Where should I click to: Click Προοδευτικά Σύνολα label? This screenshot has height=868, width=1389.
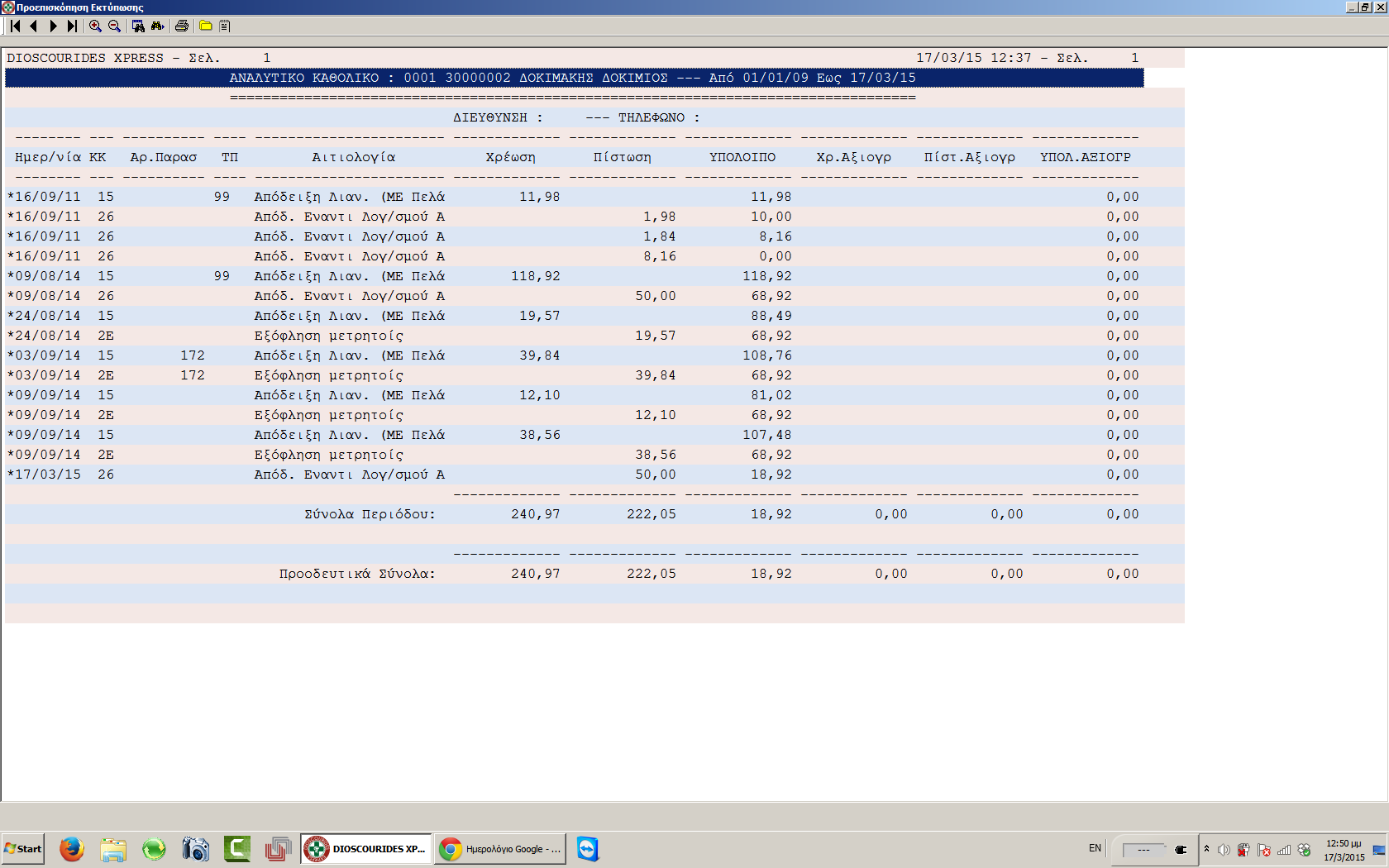pyautogui.click(x=357, y=574)
